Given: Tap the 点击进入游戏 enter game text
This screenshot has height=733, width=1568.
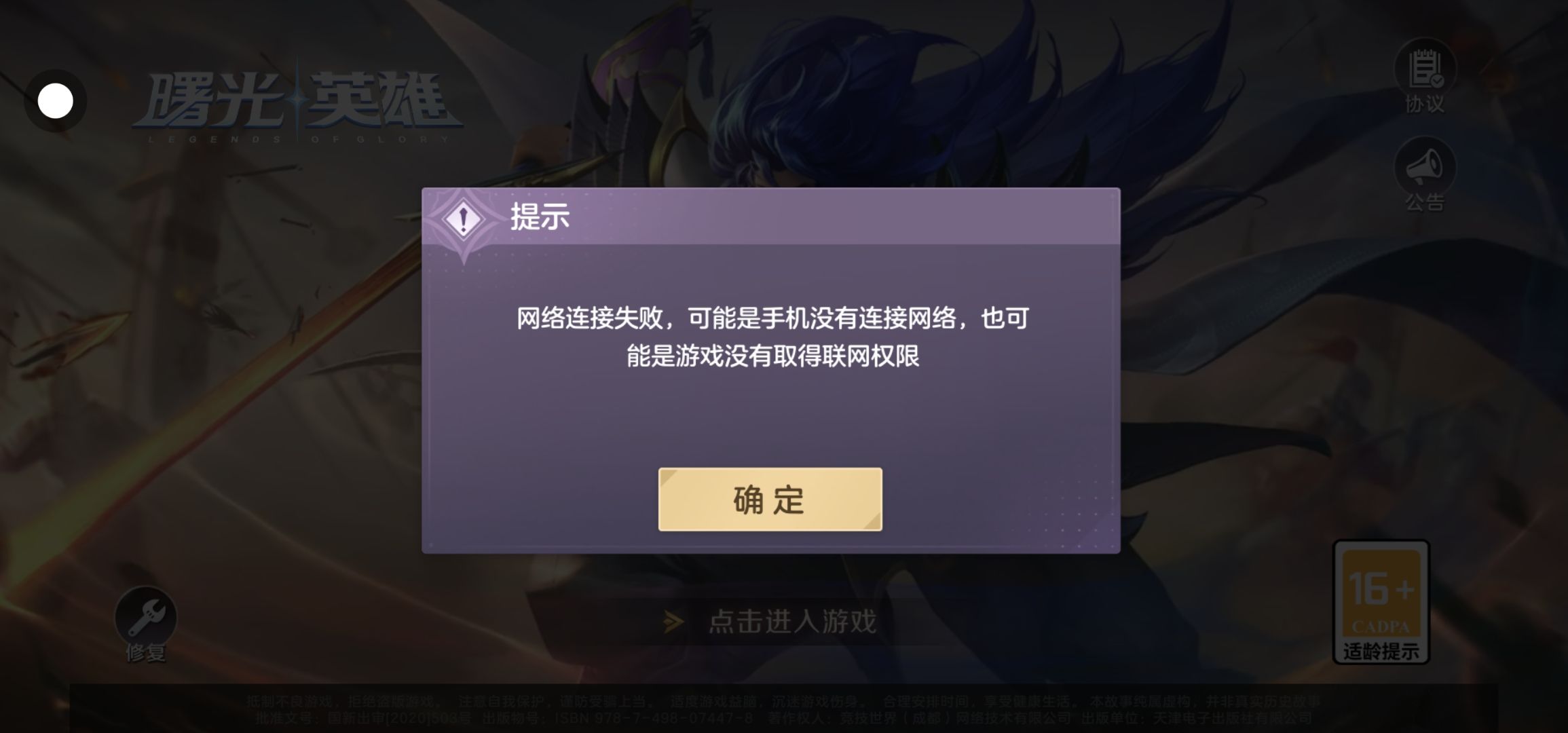Looking at the screenshot, I should tap(793, 621).
